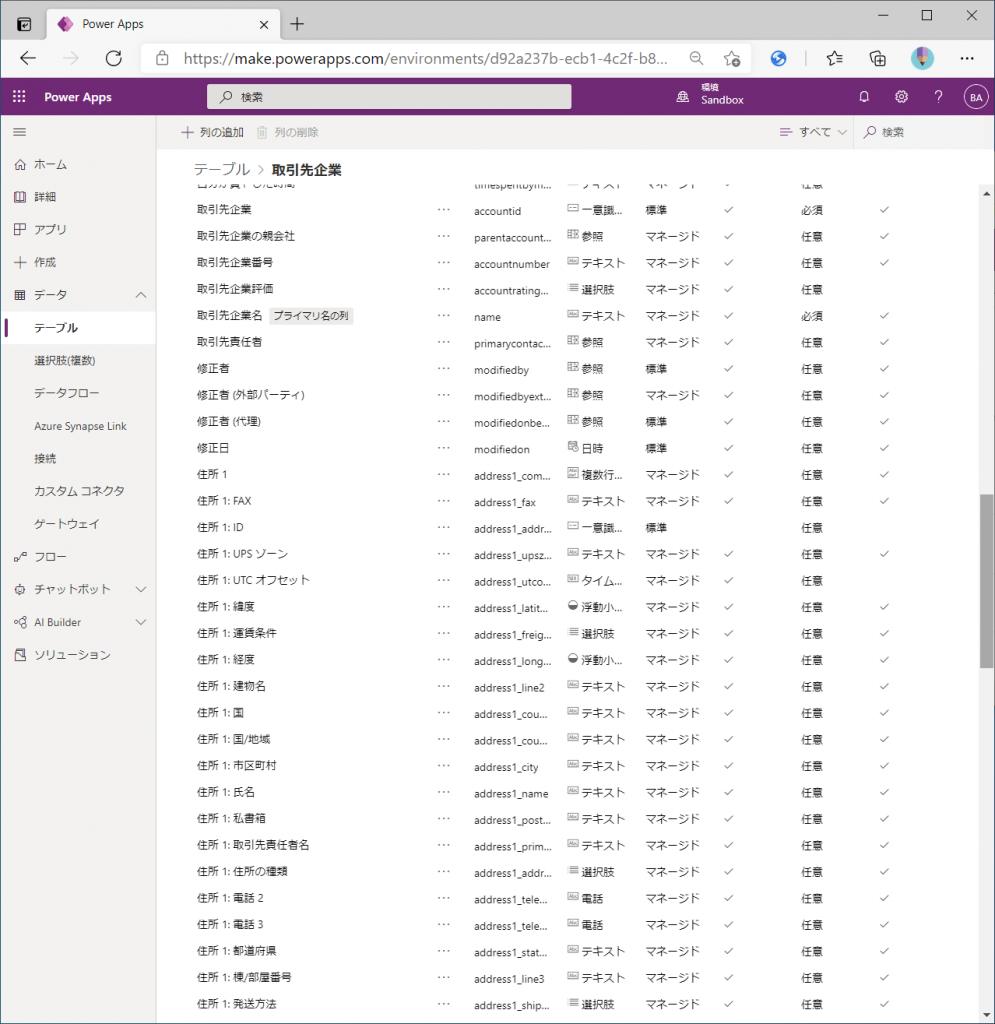Screen dimensions: 995x1024
Task: Click the help question mark icon
Action: (x=938, y=97)
